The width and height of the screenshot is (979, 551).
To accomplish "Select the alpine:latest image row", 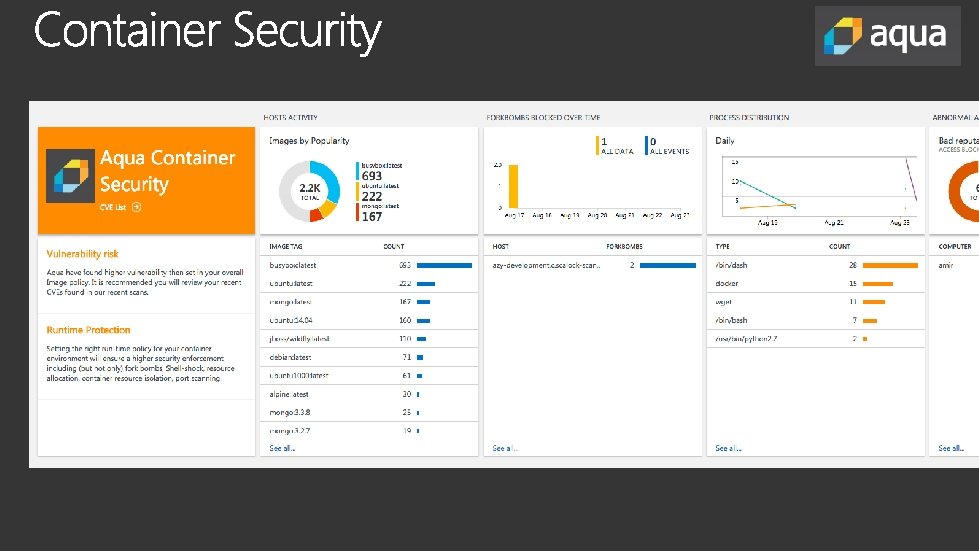I will (369, 394).
